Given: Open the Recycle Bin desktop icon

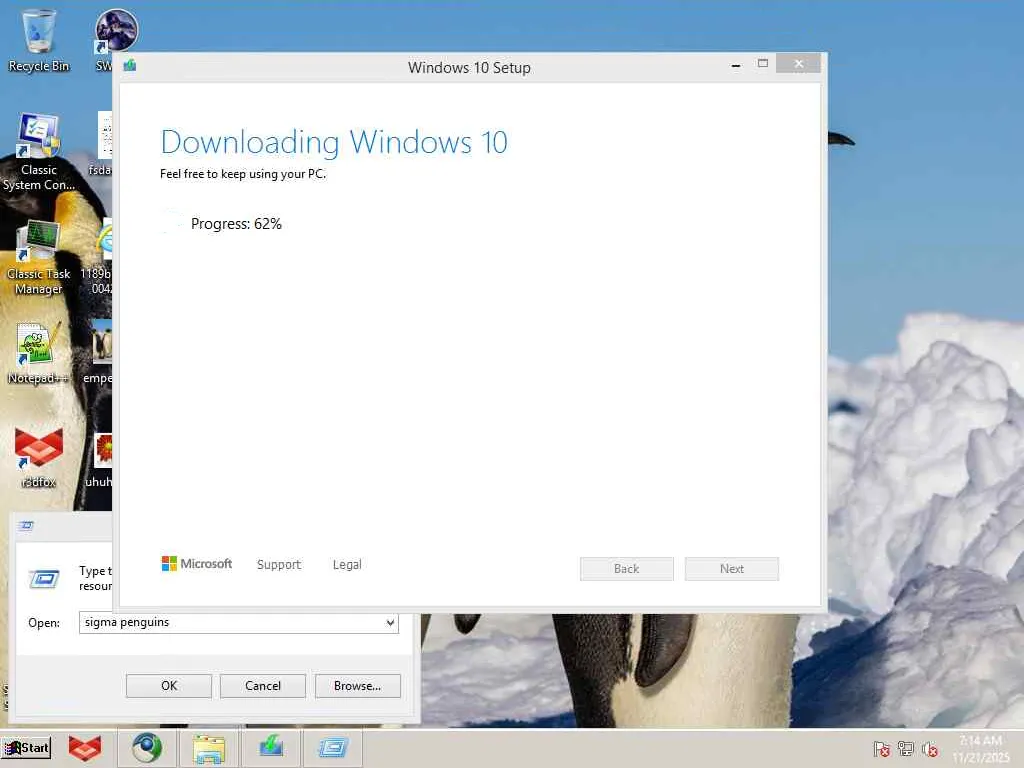Looking at the screenshot, I should tap(39, 40).
